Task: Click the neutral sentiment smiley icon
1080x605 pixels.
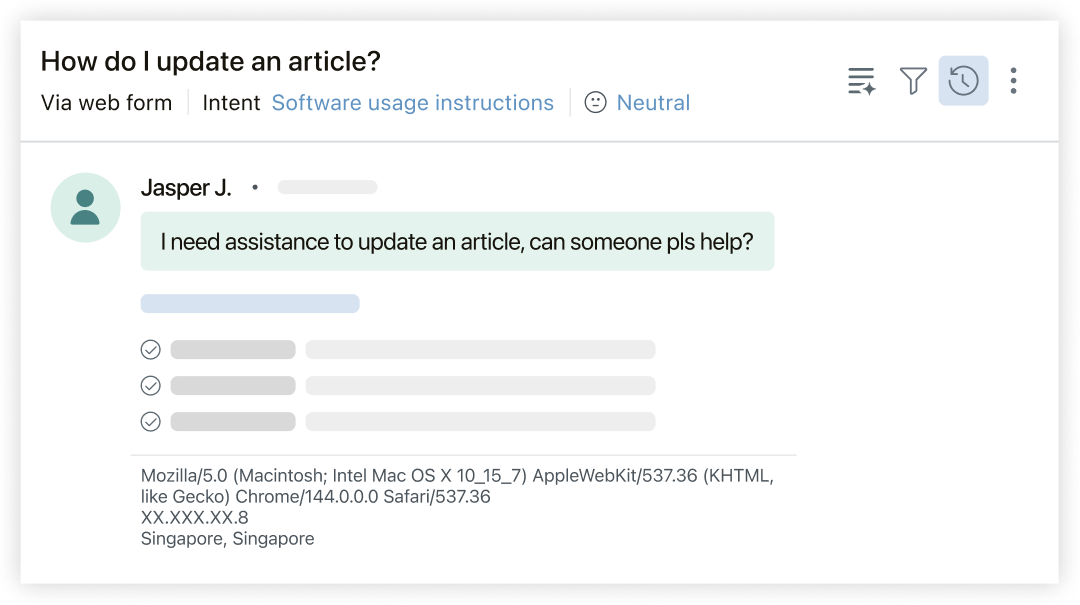Action: pyautogui.click(x=594, y=102)
